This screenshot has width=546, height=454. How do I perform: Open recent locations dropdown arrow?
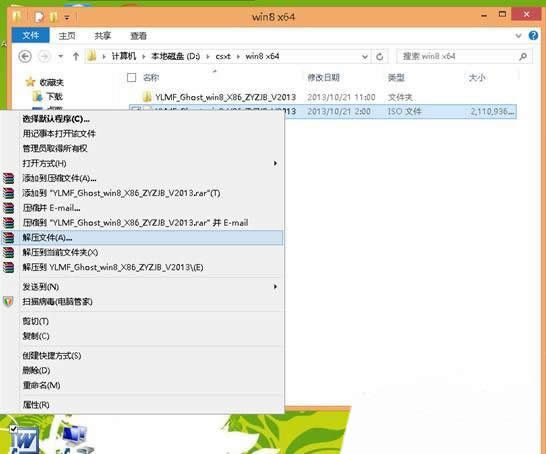click(x=61, y=56)
